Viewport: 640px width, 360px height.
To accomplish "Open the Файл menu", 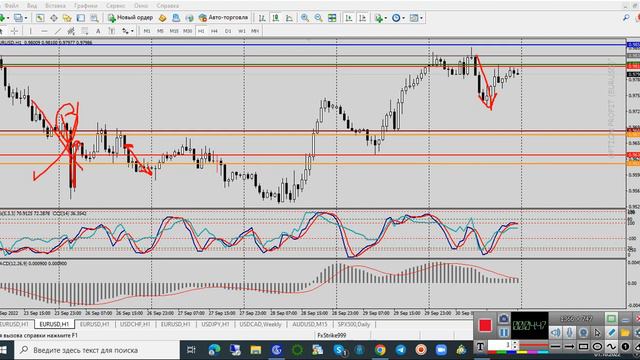I will click(x=11, y=6).
